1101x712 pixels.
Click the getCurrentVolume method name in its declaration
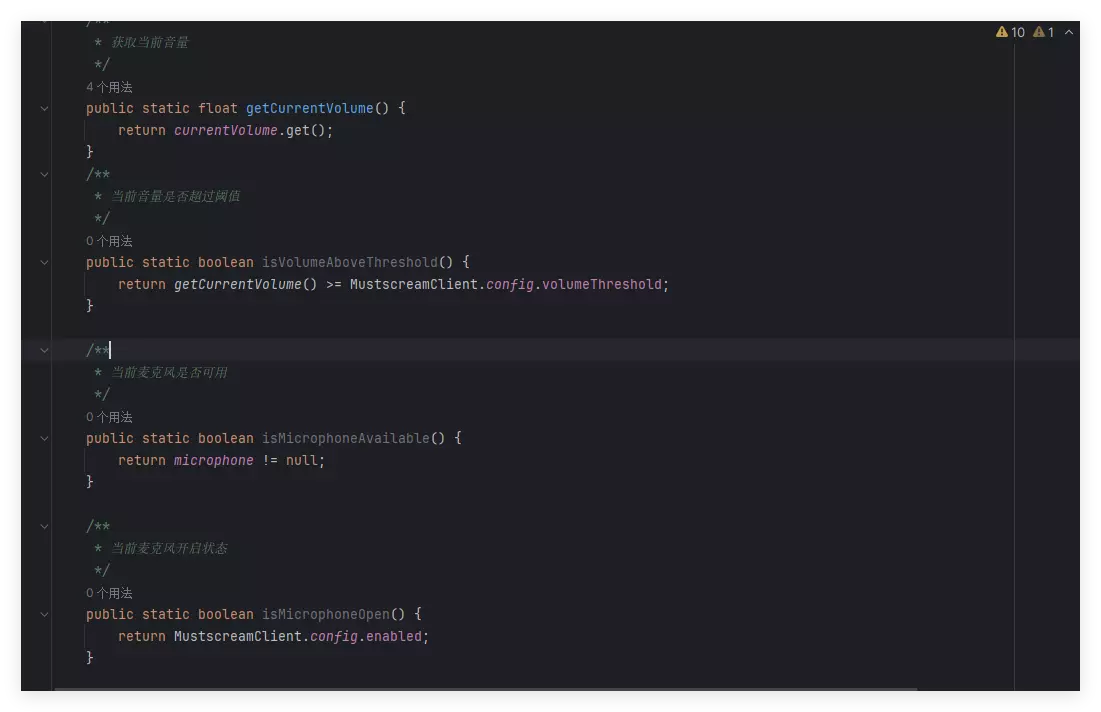tap(310, 108)
